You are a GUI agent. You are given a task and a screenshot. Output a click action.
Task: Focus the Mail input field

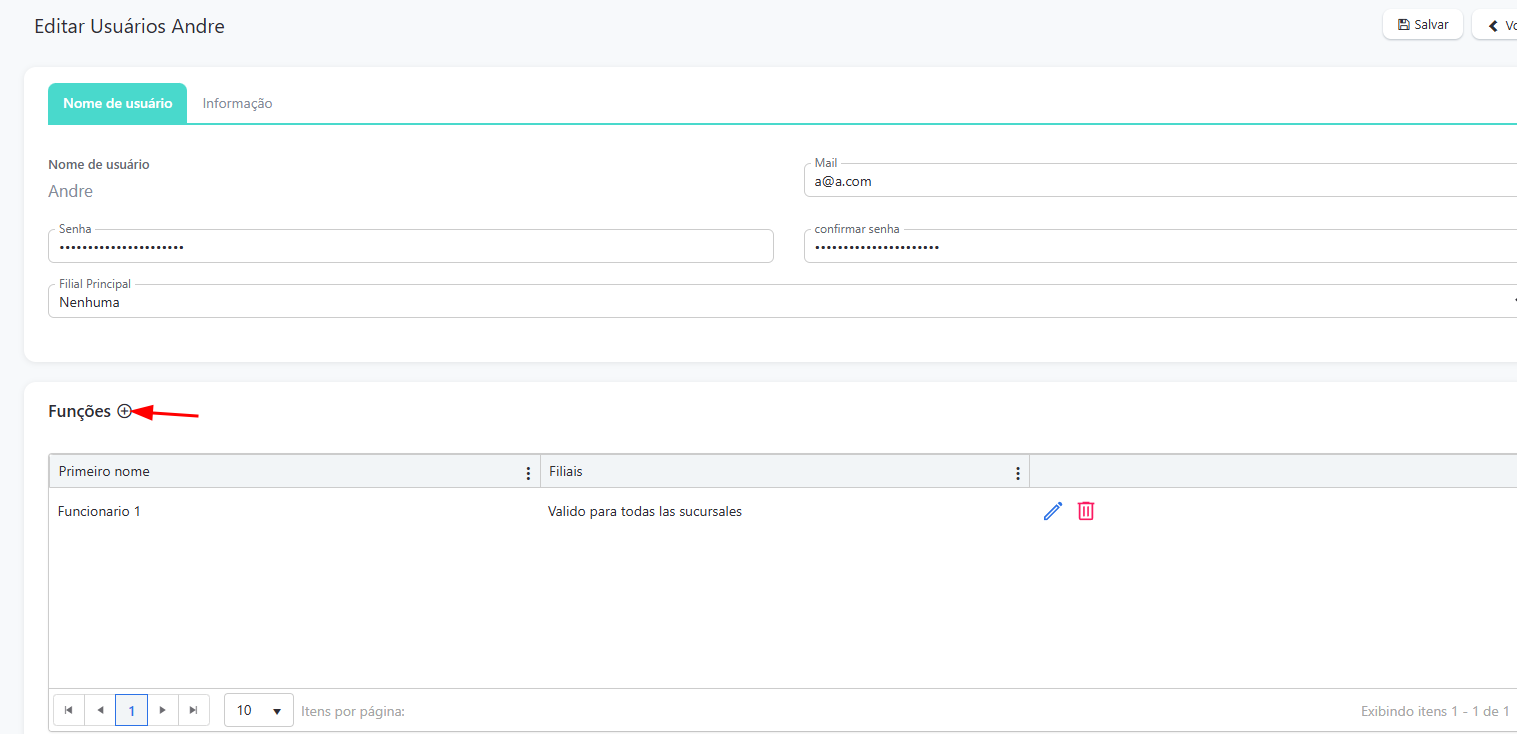[x=1160, y=182]
